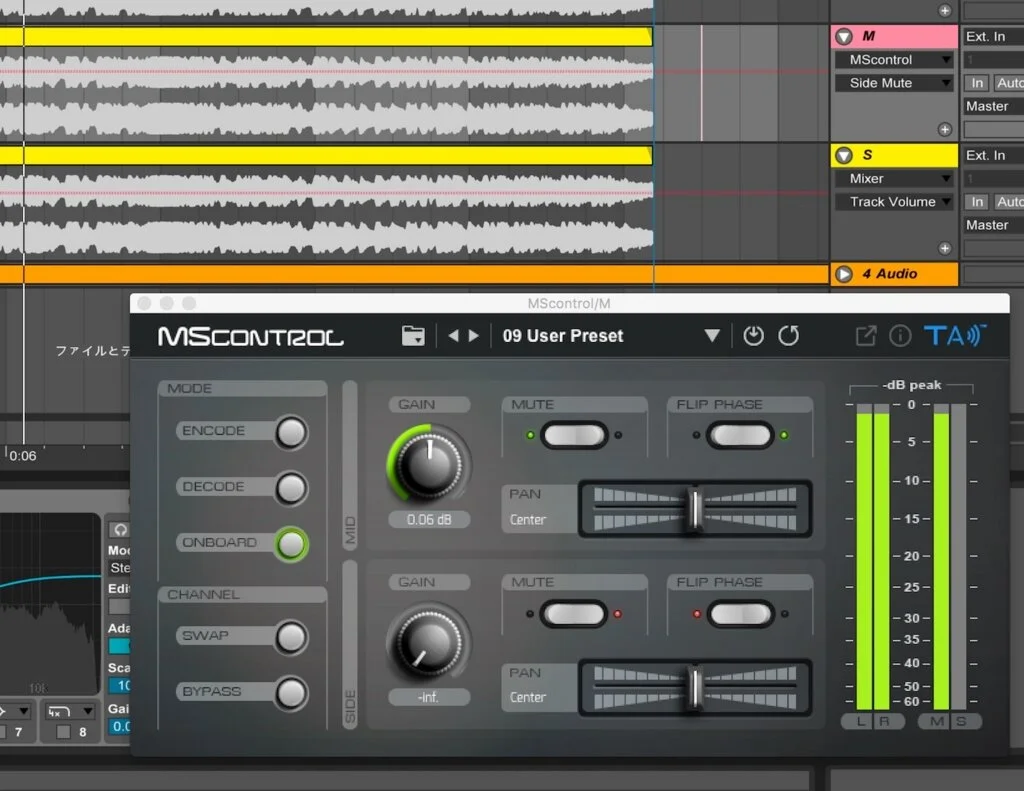The image size is (1024, 791).
Task: Open Ext. In input chooser on M track
Action: click(993, 37)
